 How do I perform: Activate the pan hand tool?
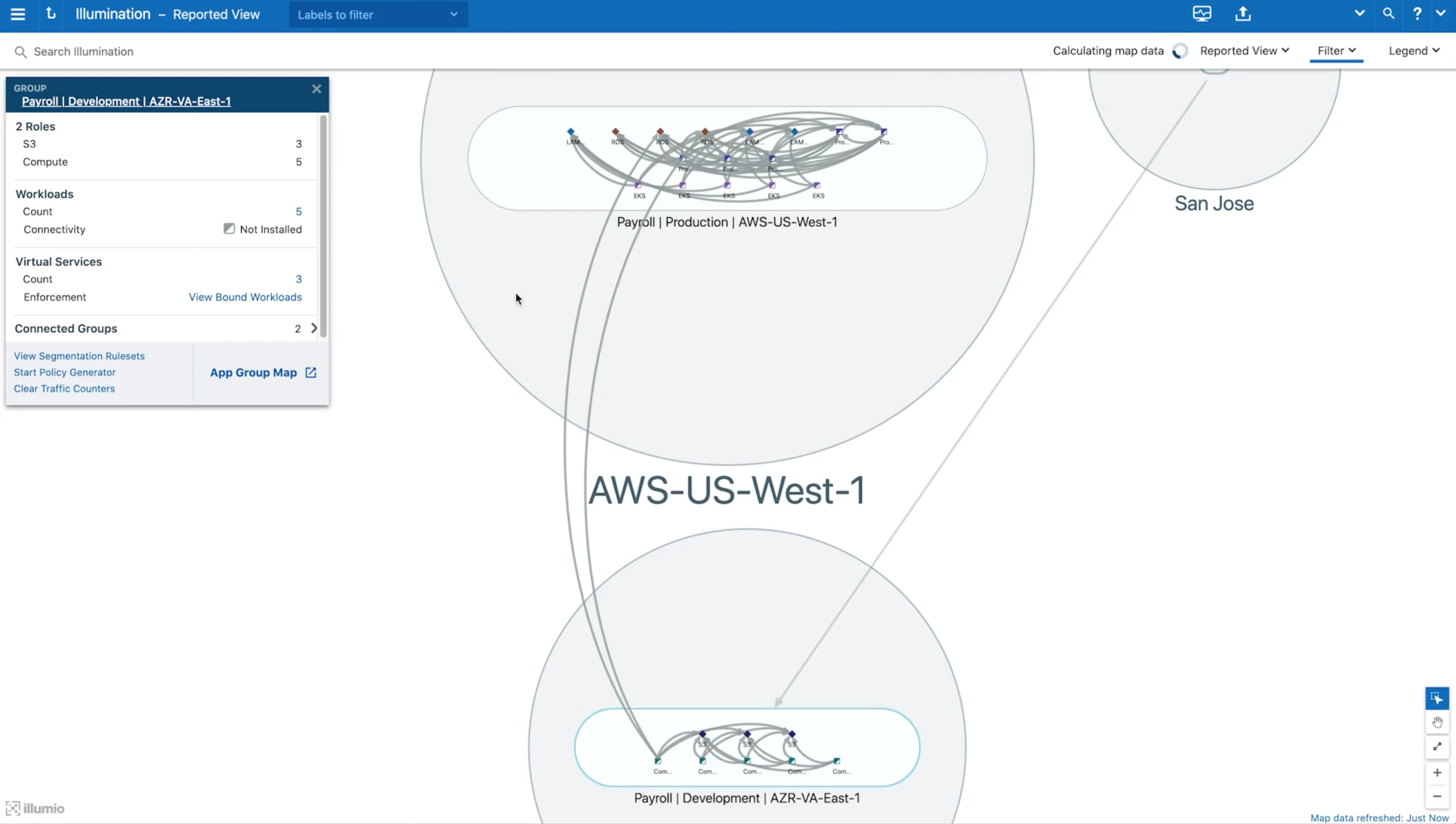[x=1437, y=722]
